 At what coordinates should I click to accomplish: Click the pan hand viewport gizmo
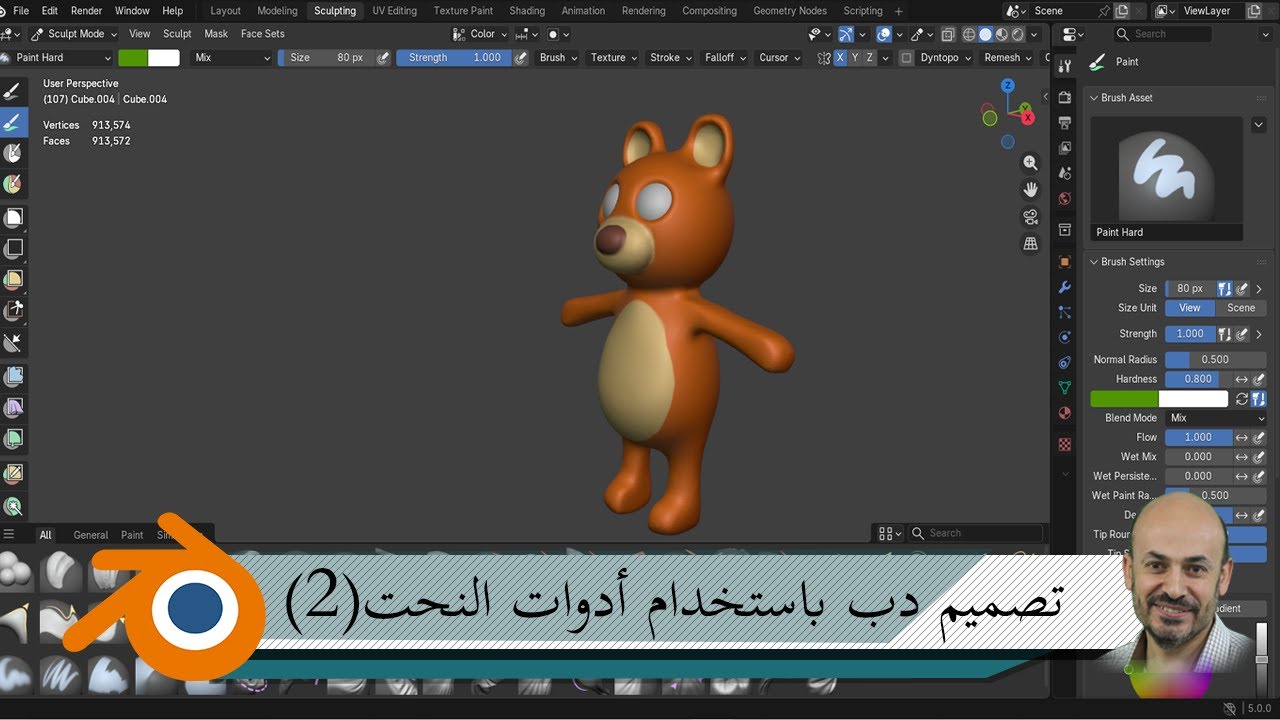(x=1031, y=190)
